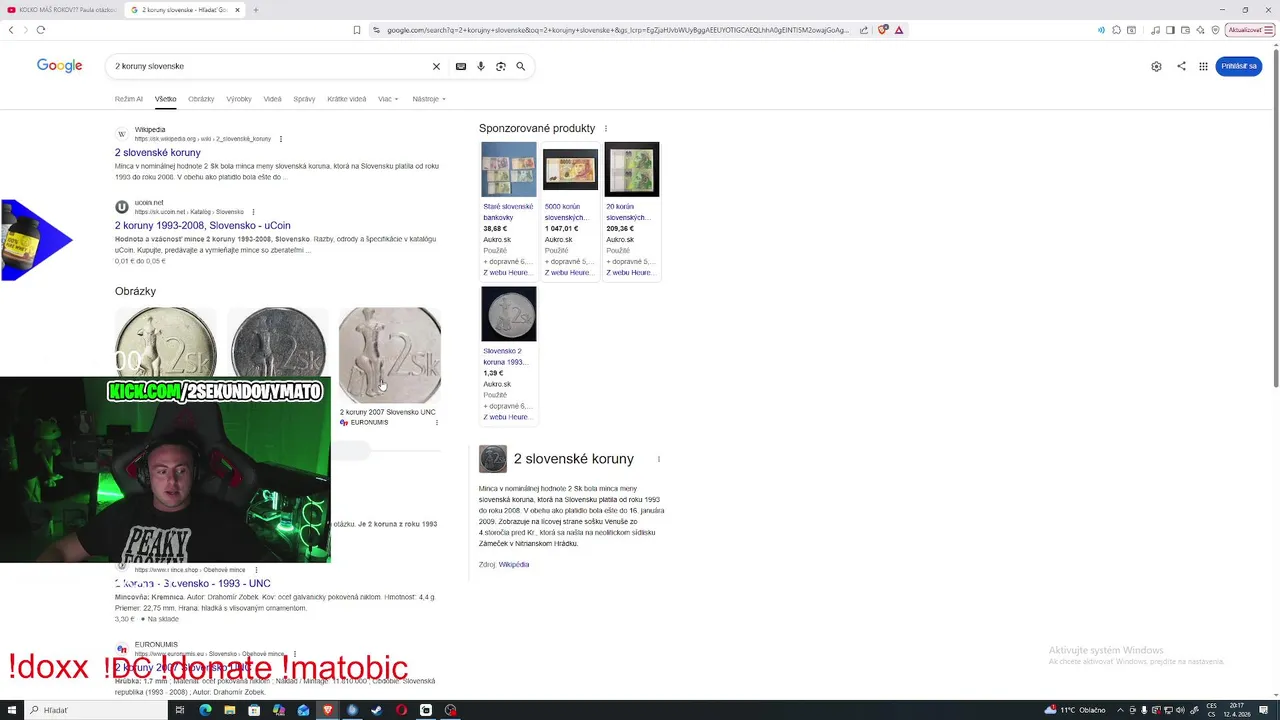The width and height of the screenshot is (1280, 720).
Task: Open the 20 korún slovenských product thumbnail
Action: [632, 170]
